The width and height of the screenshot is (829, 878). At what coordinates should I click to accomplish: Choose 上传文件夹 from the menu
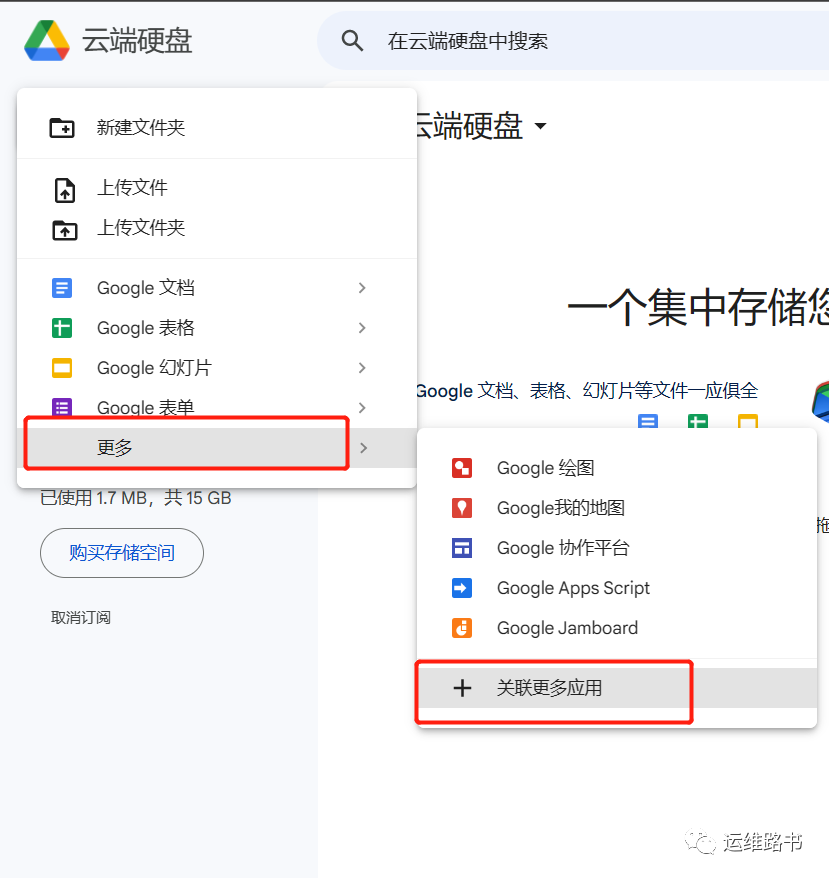[217, 228]
